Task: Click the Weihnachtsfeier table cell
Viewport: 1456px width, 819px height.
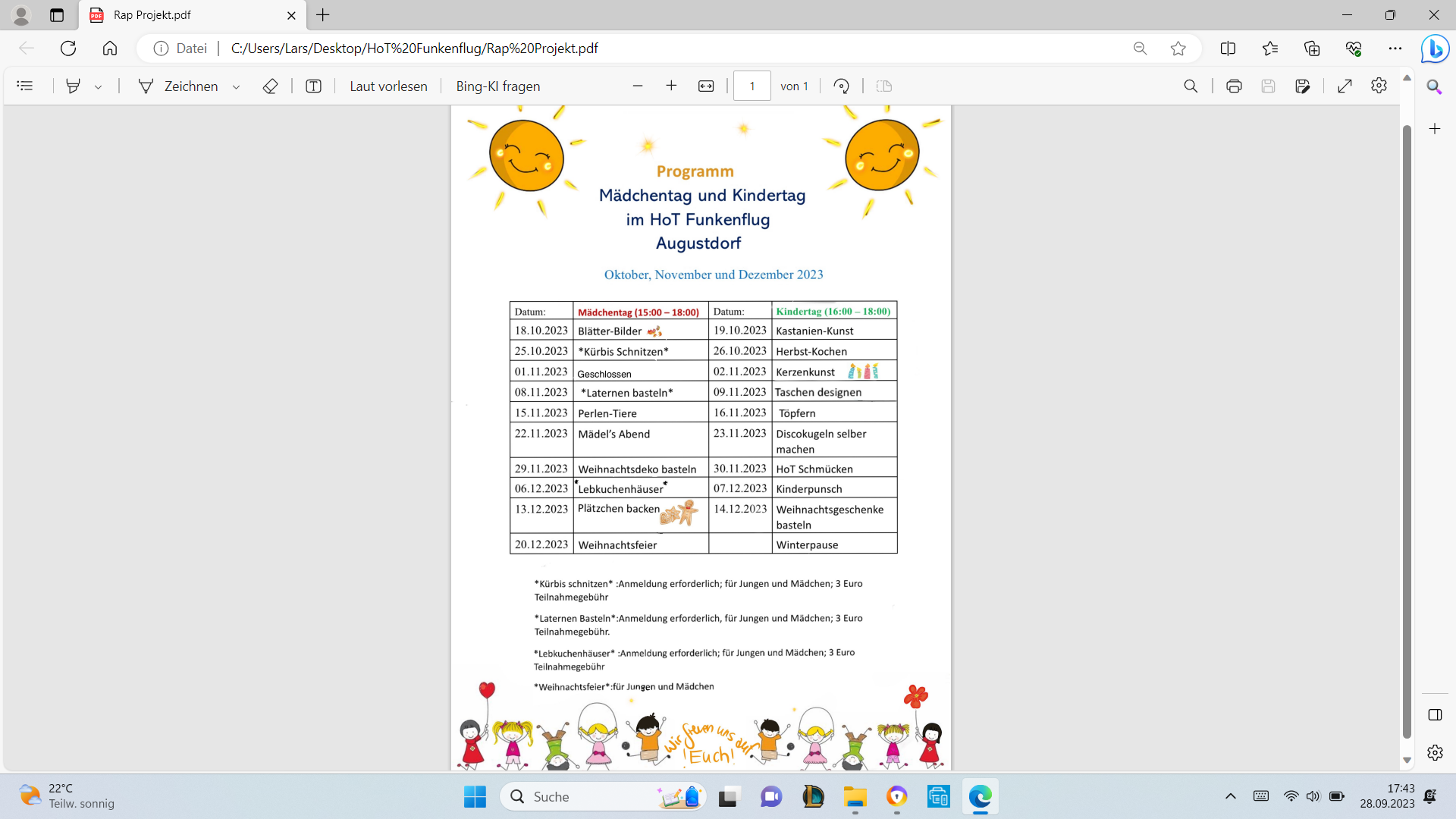Action: (x=641, y=544)
